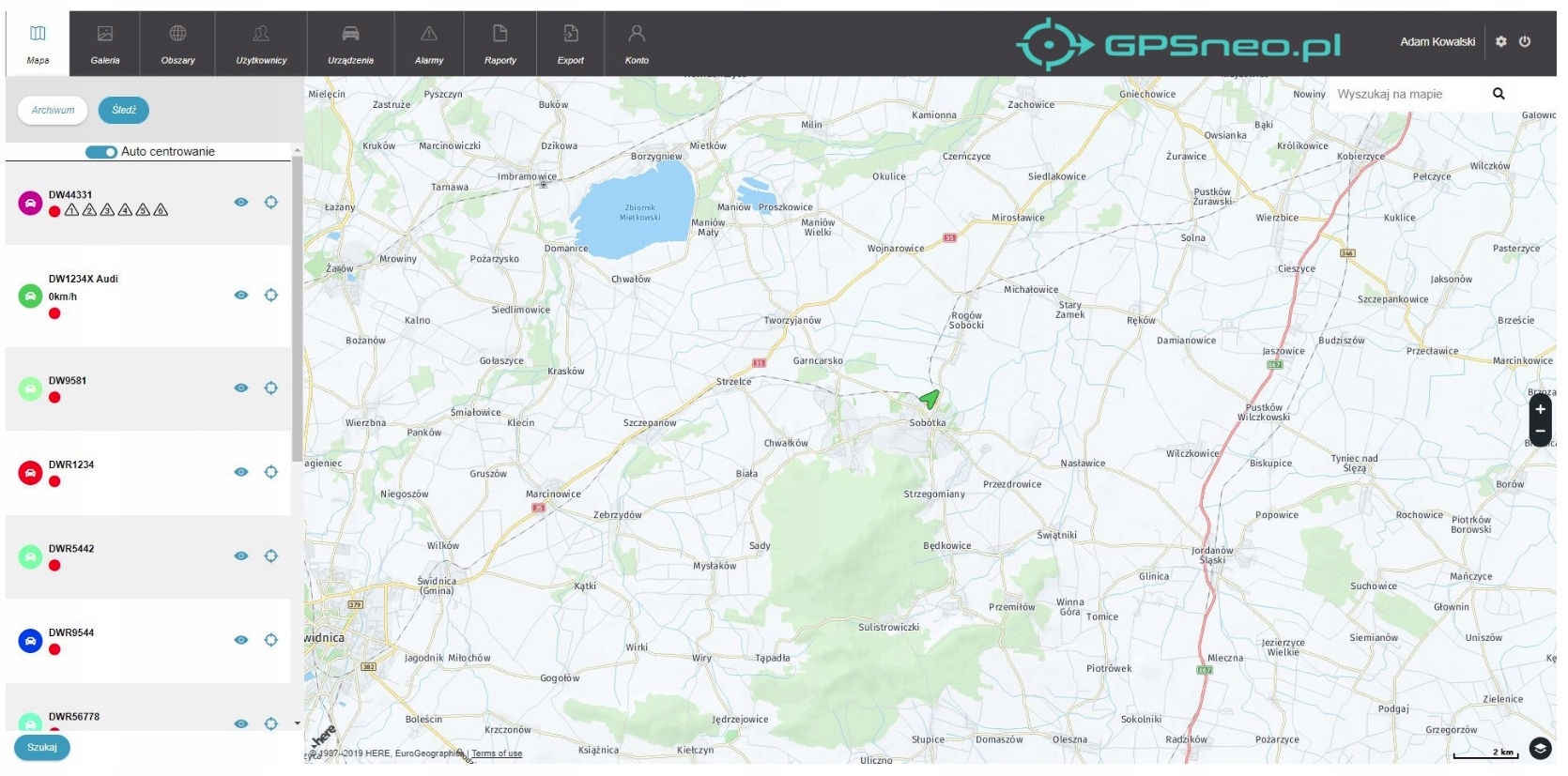1568x776 pixels.
Task: Toggle visibility eye for DWR1234
Action: 241,472
